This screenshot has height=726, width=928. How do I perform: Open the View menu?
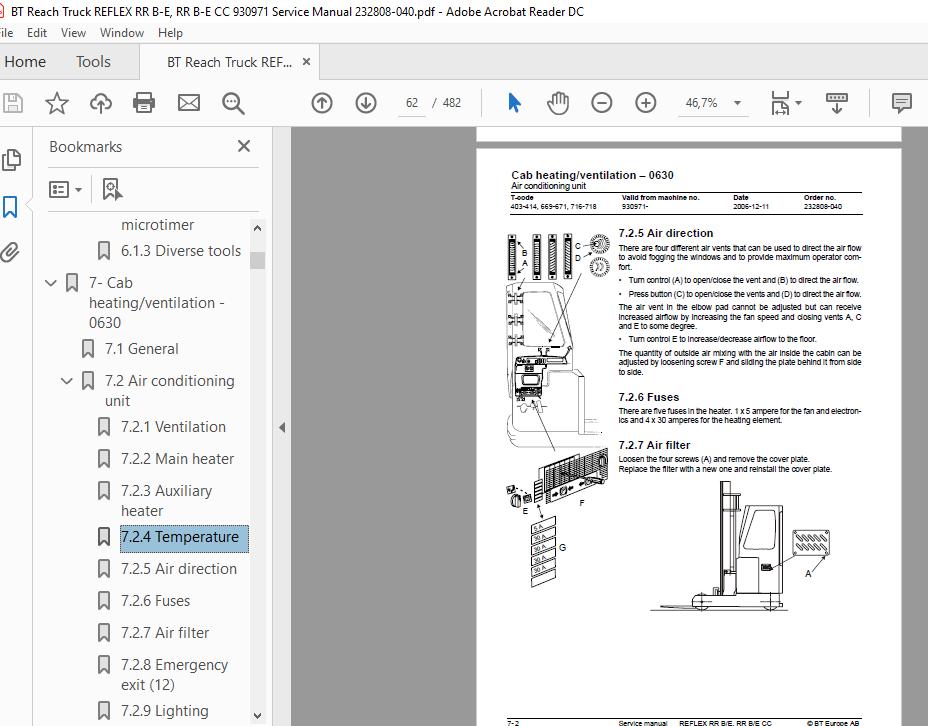coord(73,33)
